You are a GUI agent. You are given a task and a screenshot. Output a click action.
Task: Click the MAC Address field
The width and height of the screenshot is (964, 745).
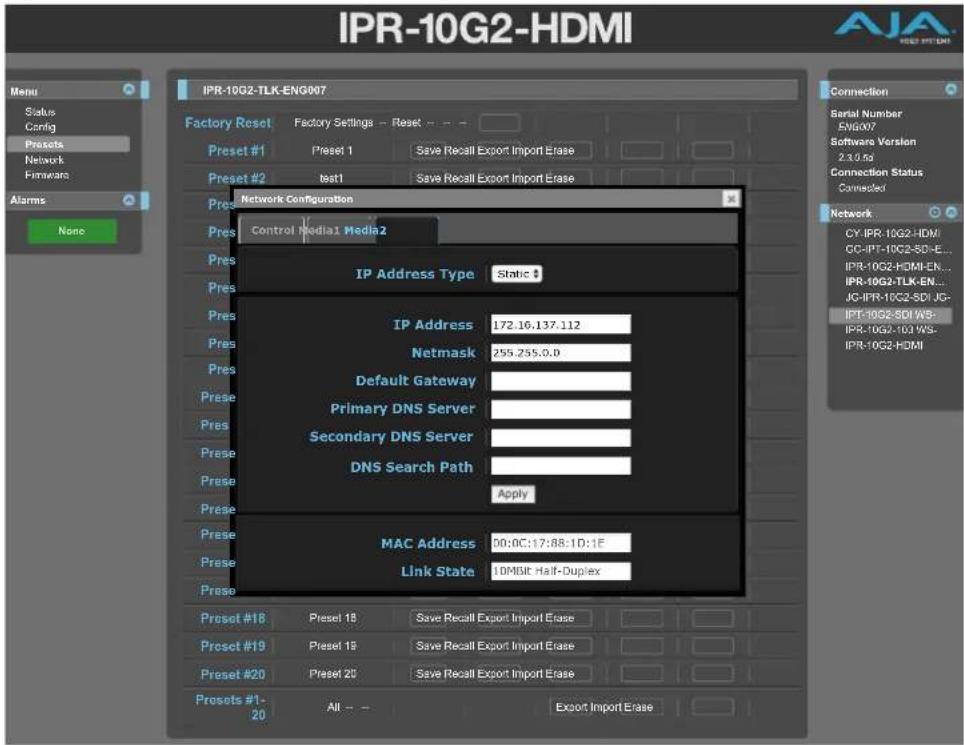click(x=561, y=543)
